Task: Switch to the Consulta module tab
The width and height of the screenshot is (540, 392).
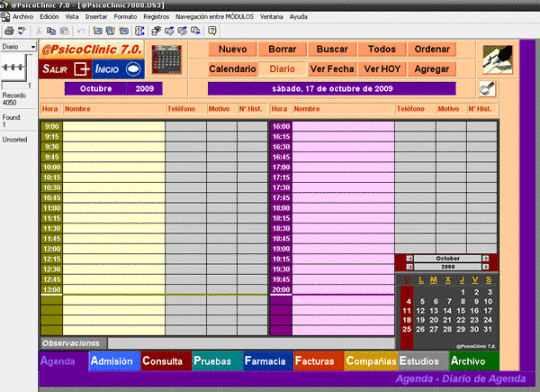Action: pos(166,361)
